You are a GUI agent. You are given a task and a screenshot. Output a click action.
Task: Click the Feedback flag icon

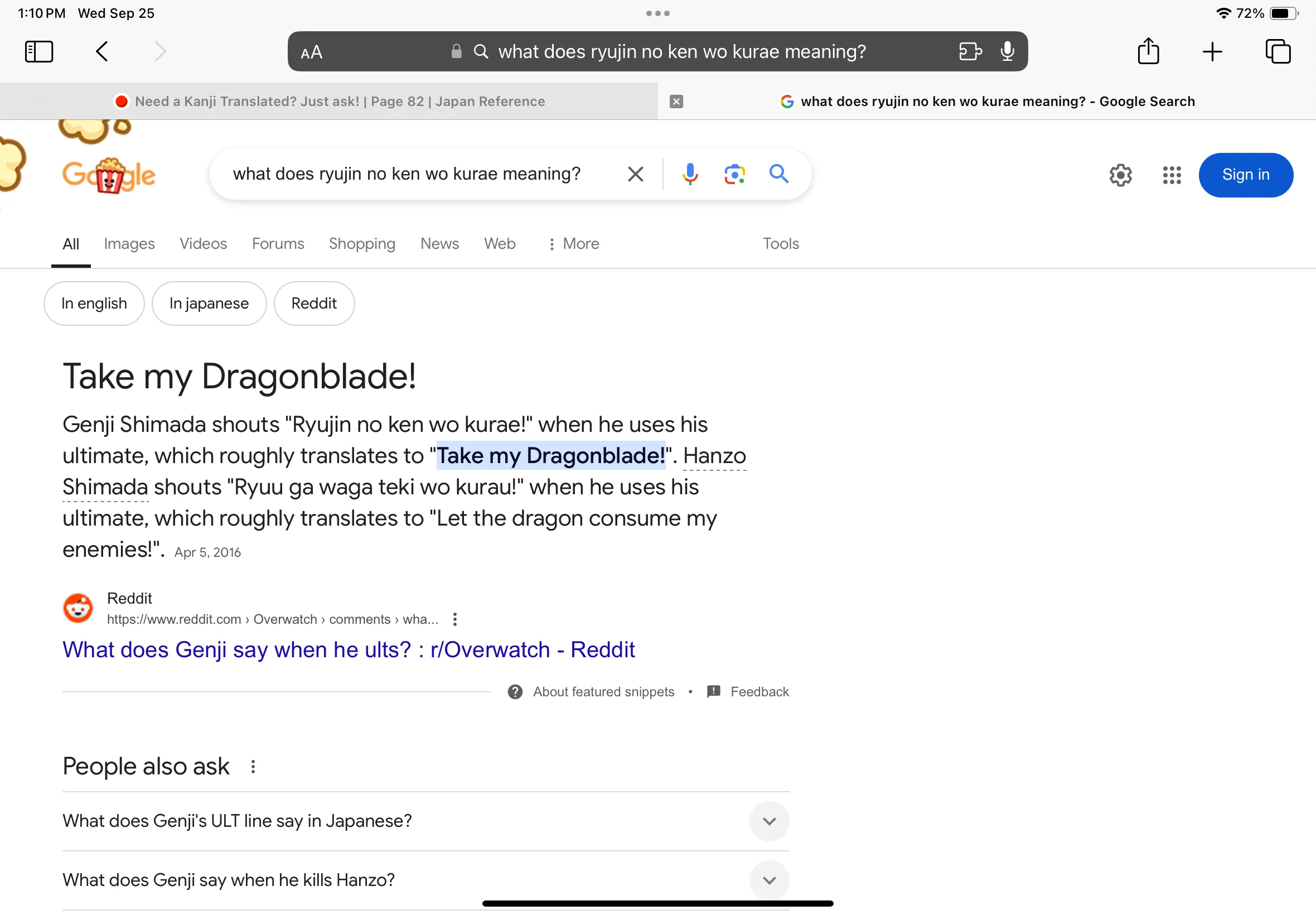click(x=713, y=692)
